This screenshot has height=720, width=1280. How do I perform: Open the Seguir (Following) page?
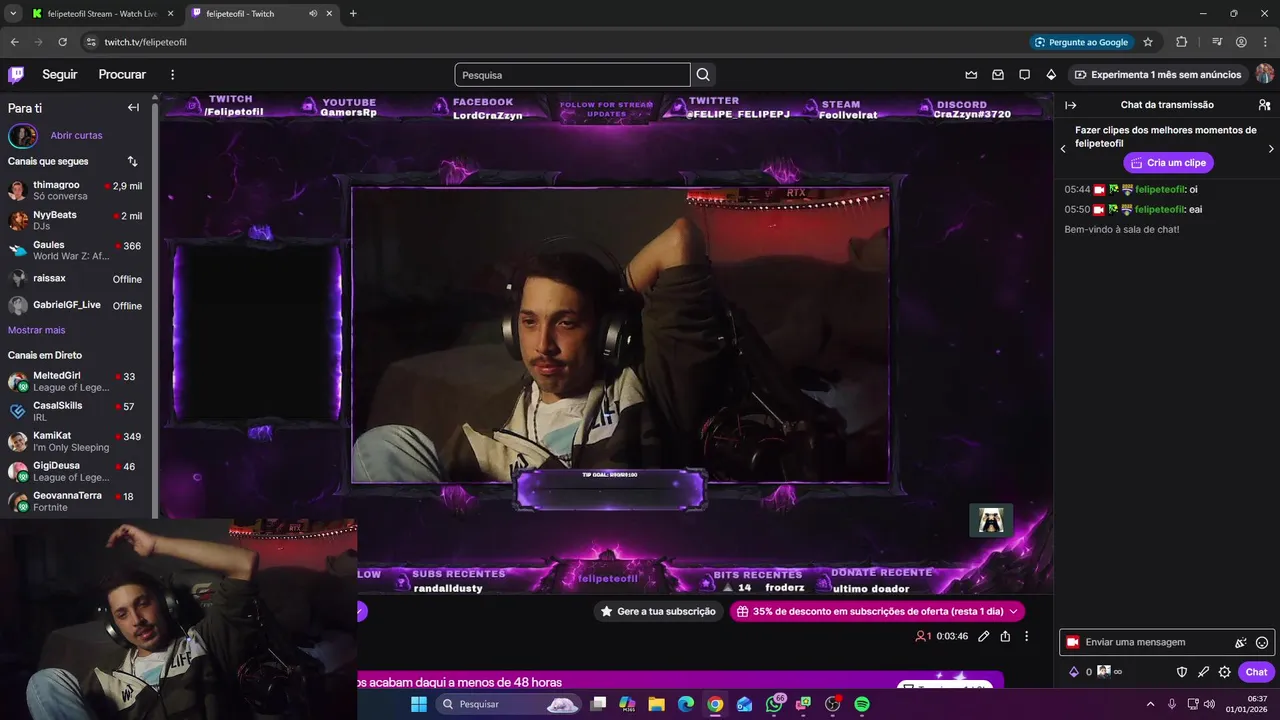60,75
